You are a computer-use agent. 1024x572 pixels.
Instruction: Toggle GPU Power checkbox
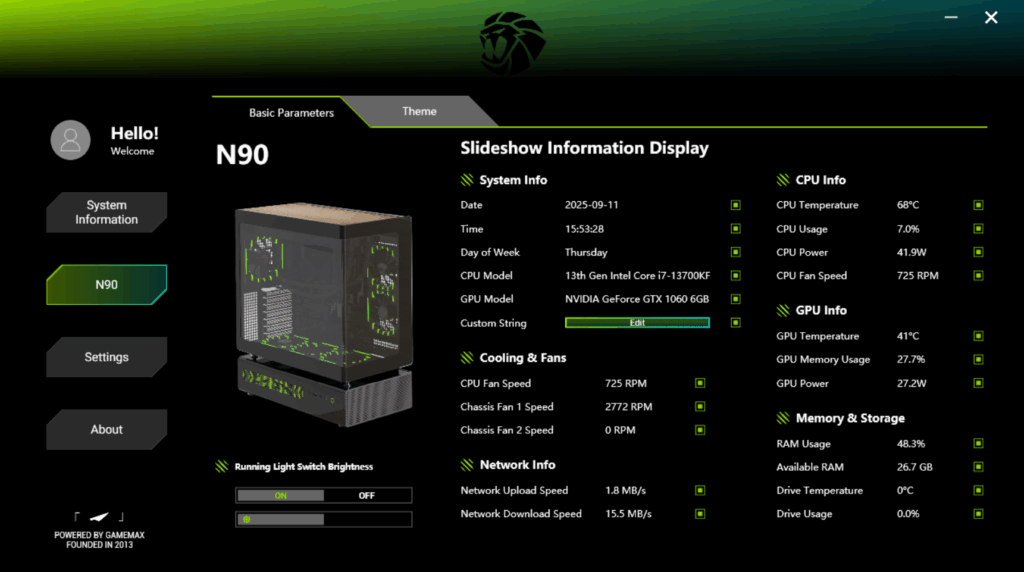(x=978, y=383)
